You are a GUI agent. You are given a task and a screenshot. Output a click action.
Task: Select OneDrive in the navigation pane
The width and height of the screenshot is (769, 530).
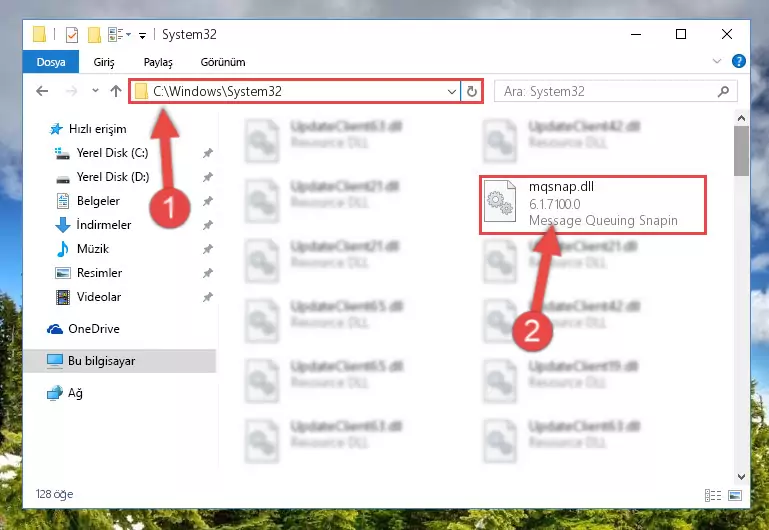(94, 329)
